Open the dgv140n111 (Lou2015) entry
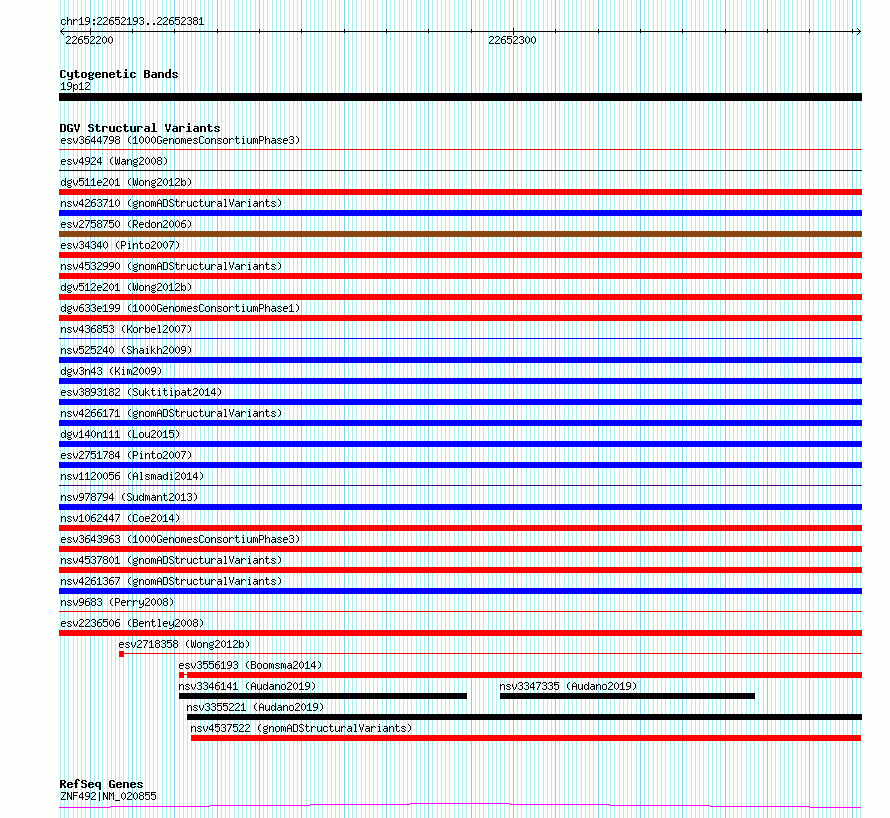This screenshot has width=890, height=818. [x=120, y=434]
